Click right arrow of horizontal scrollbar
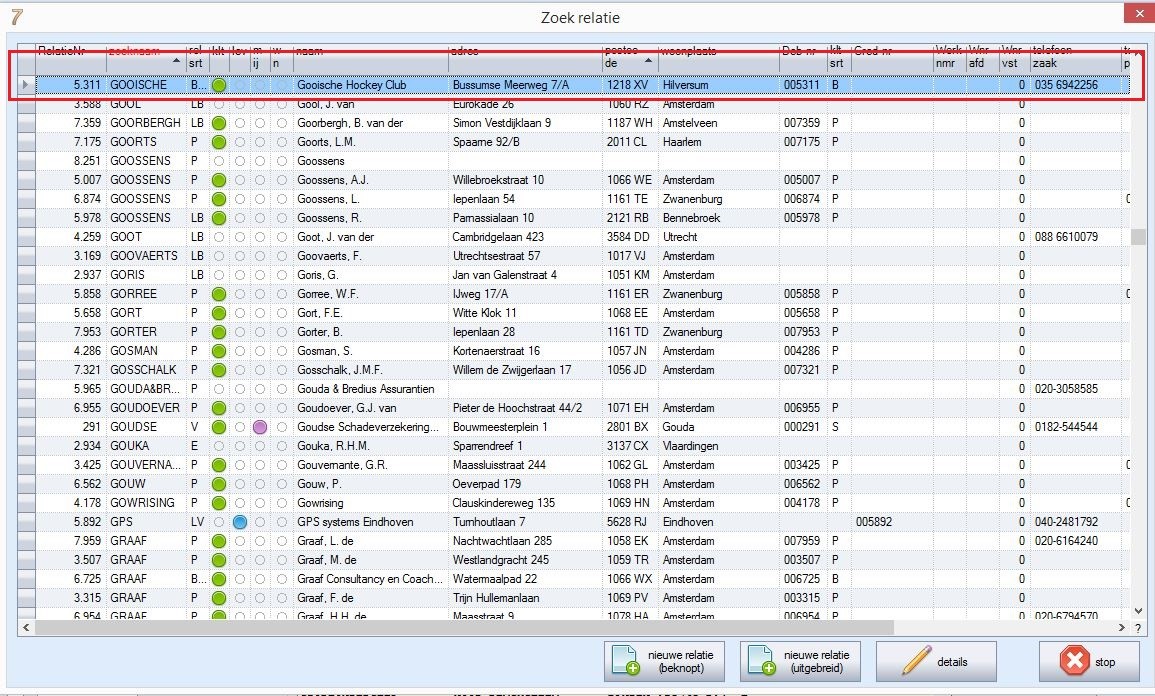 click(x=1122, y=628)
